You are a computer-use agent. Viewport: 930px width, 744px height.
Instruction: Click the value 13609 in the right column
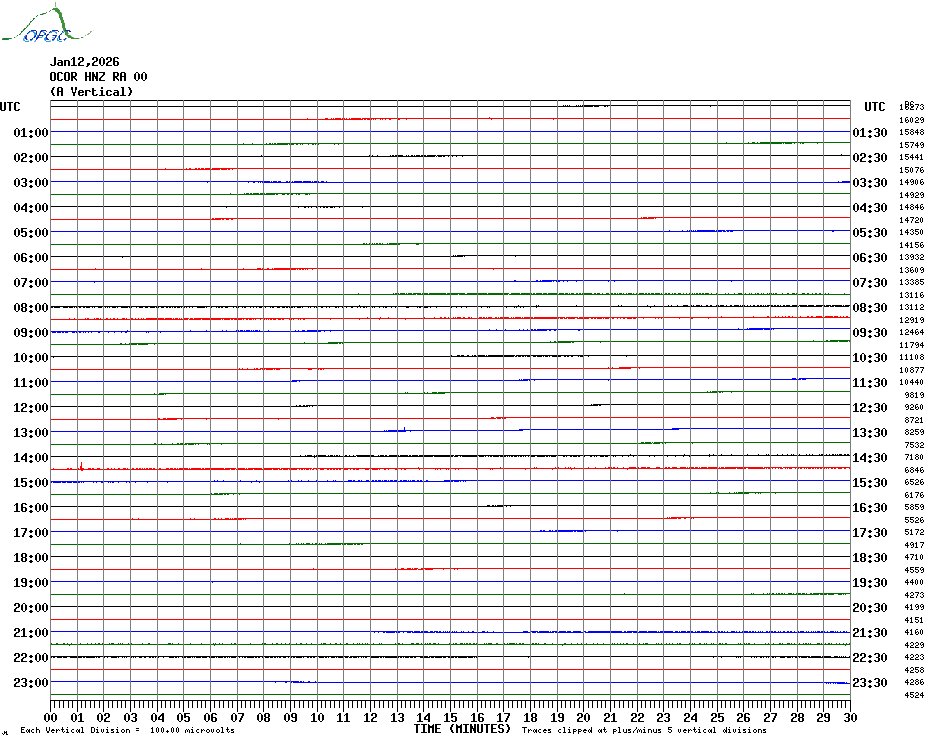[912, 270]
